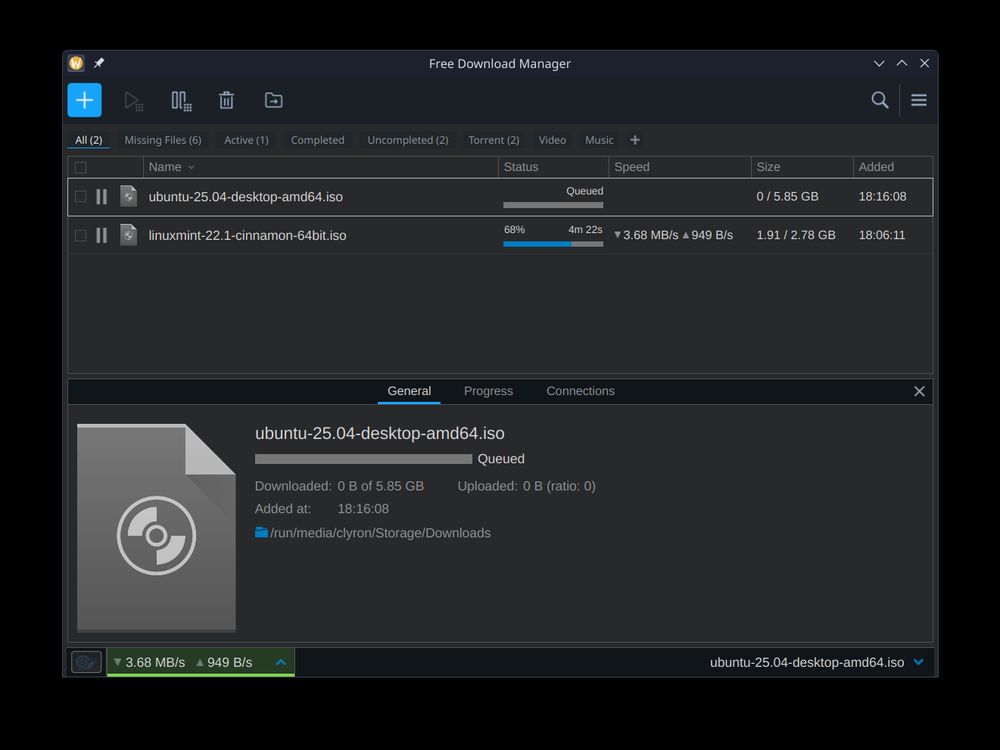The height and width of the screenshot is (750, 1000).
Task: Pause the linuxmint-22.1 download
Action: point(101,235)
